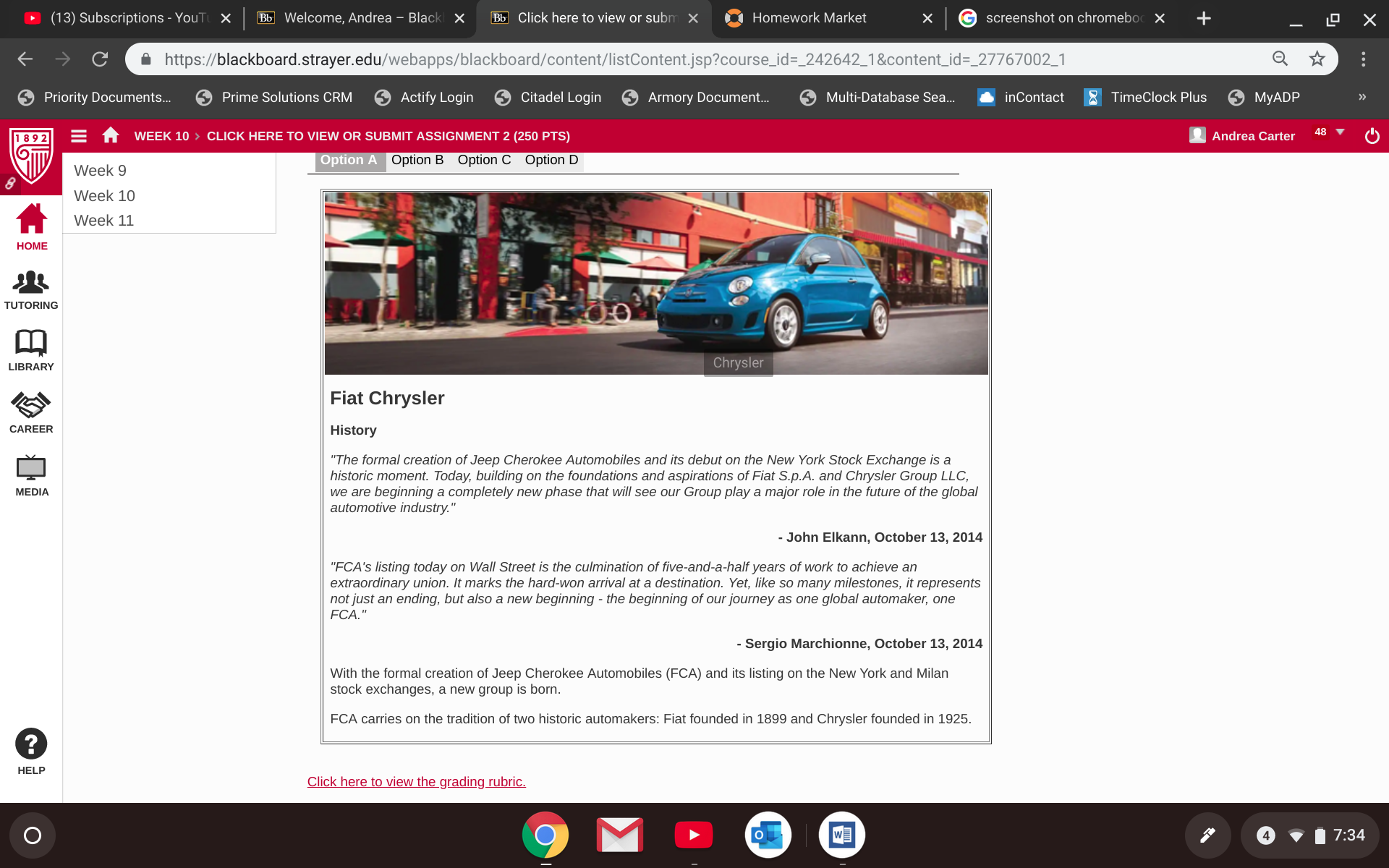Open the Actify Login bookmark
1389x868 pixels.
click(x=424, y=97)
